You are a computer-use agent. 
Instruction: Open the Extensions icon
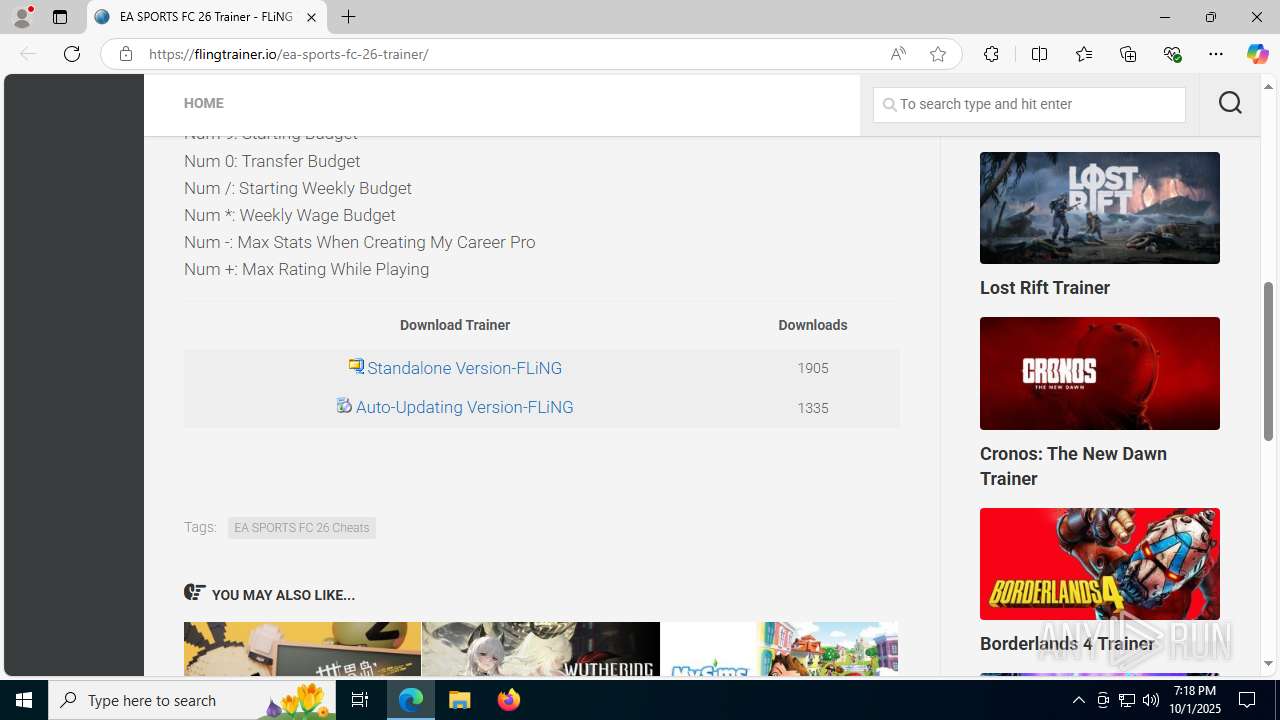click(991, 54)
